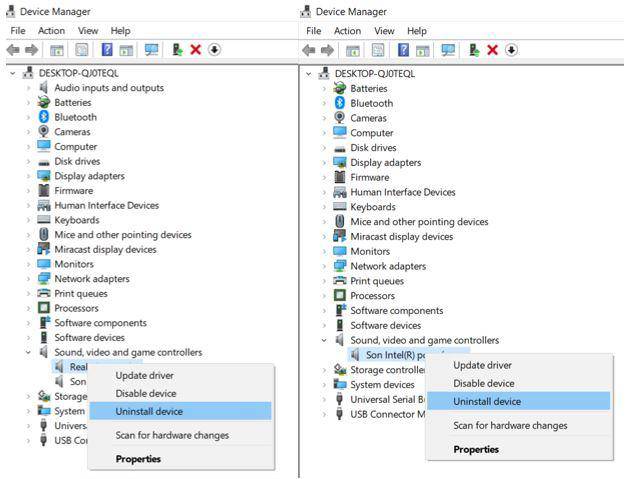
Task: Click the blue Help icon in right window toolbar
Action: (403, 49)
